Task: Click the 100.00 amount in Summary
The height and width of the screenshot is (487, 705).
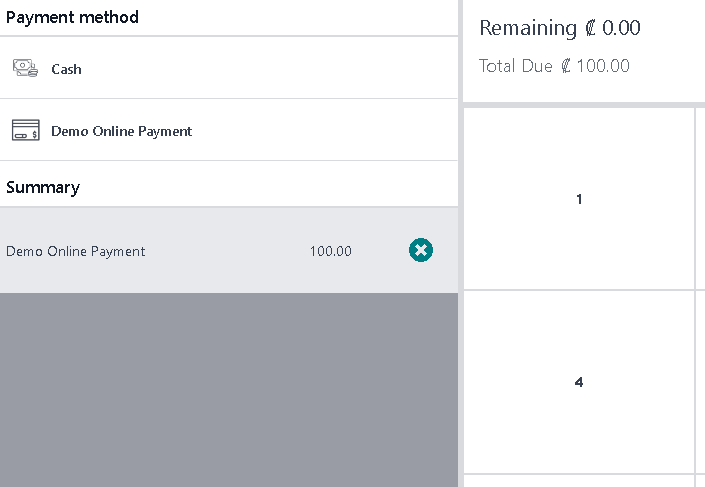Action: coord(330,251)
